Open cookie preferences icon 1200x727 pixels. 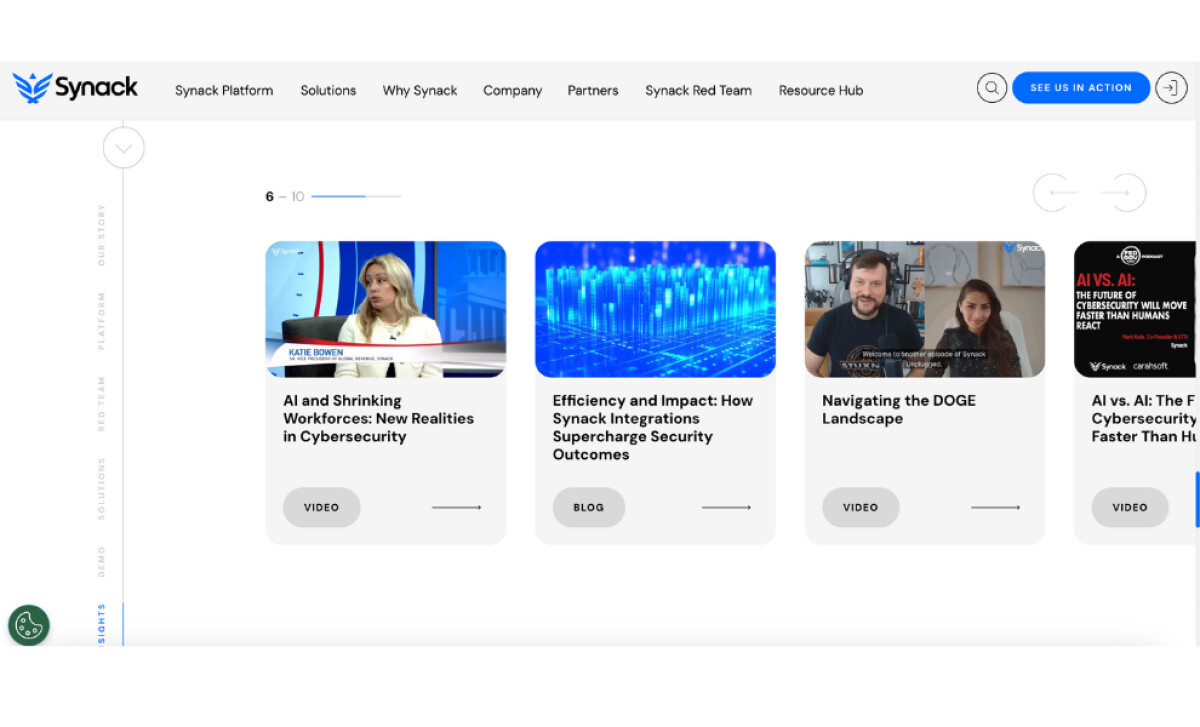29,625
